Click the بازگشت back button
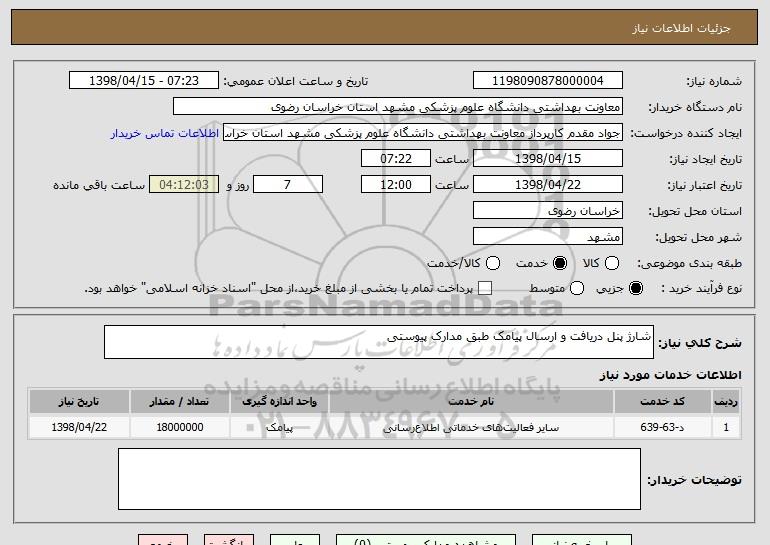 tap(229, 540)
